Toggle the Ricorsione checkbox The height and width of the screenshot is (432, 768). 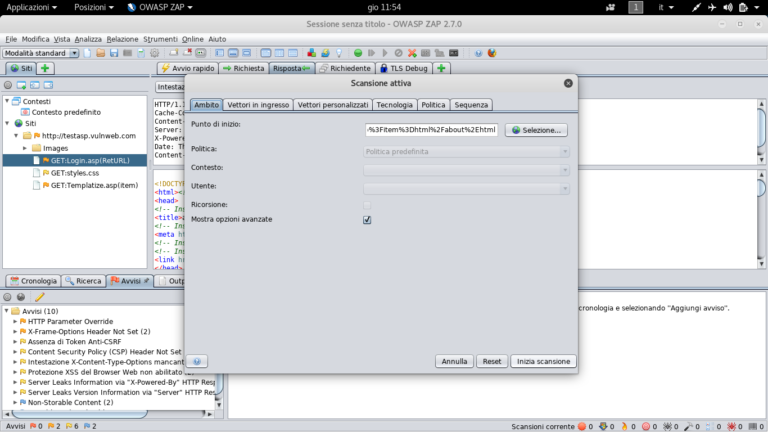(x=367, y=205)
